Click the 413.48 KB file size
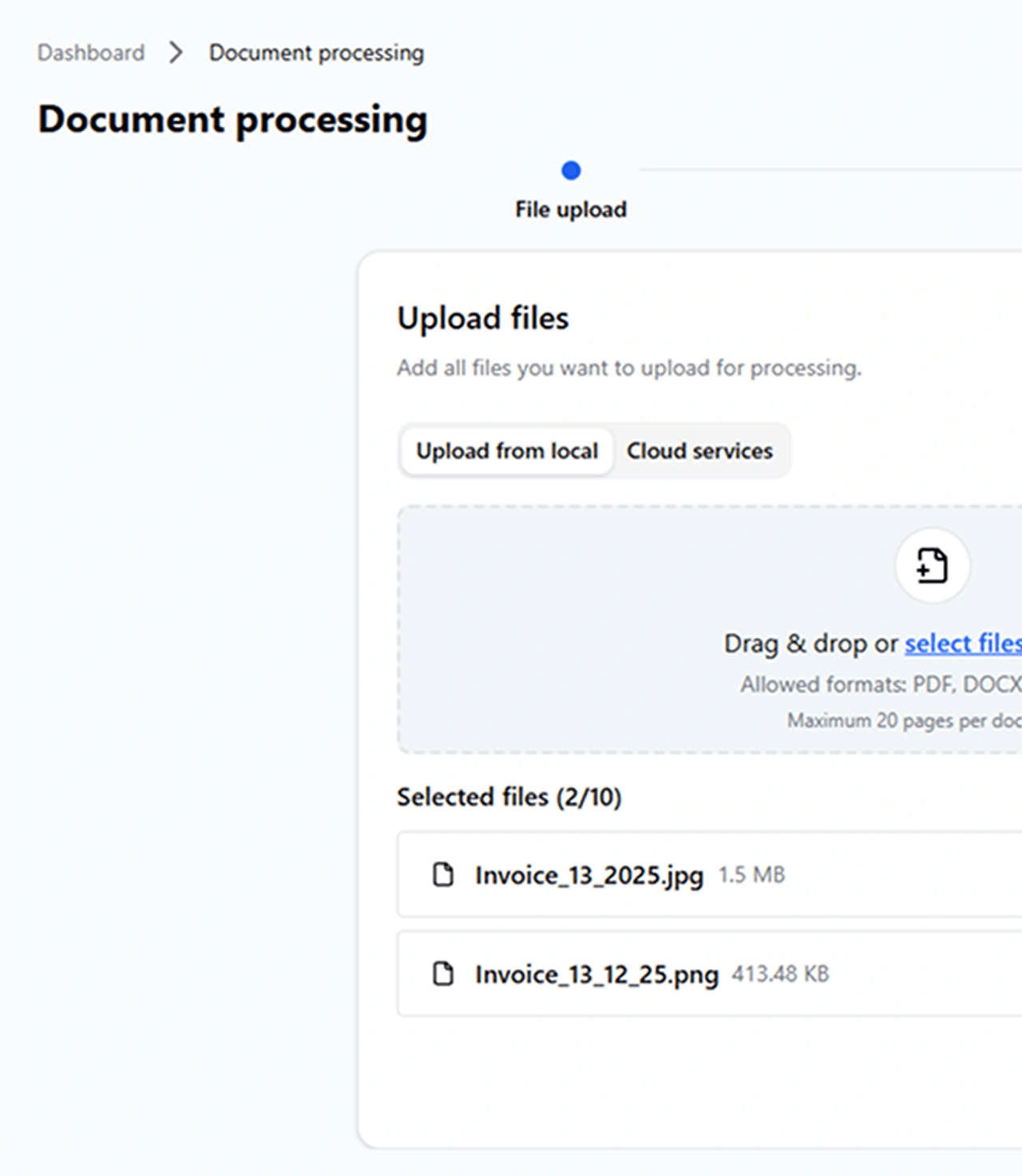 pos(780,974)
